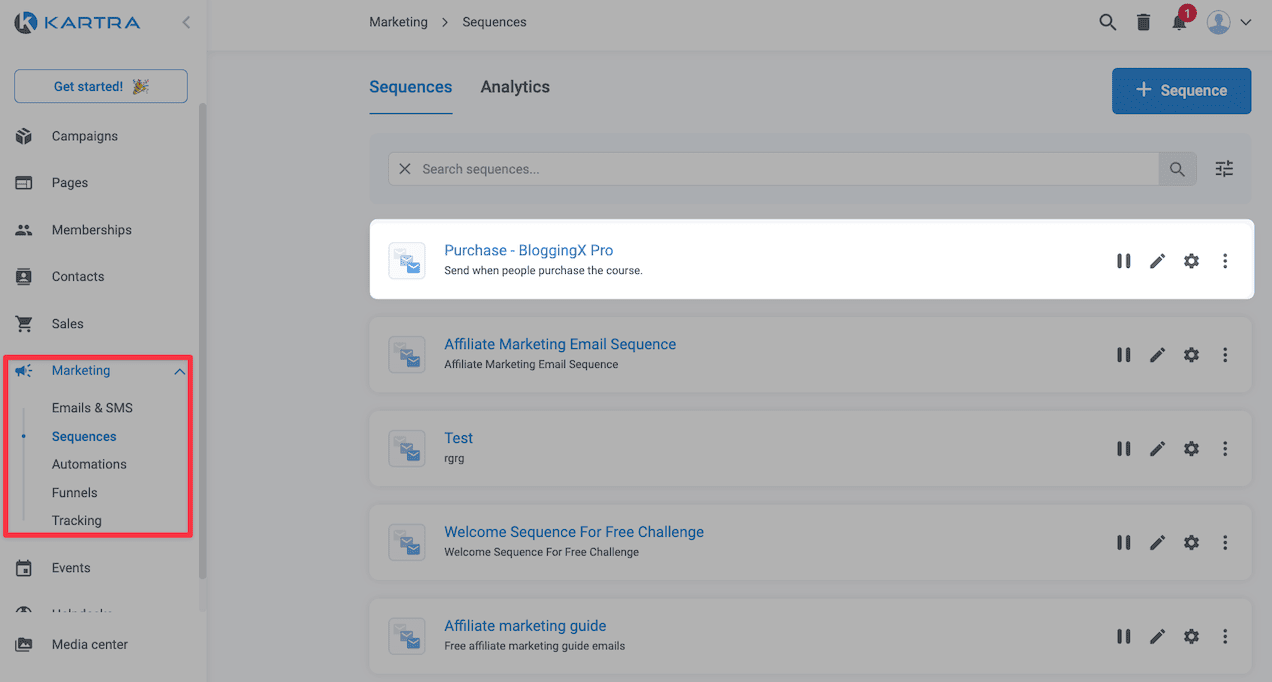Click the Marketing megaphone icon
The height and width of the screenshot is (682, 1272).
tap(24, 371)
